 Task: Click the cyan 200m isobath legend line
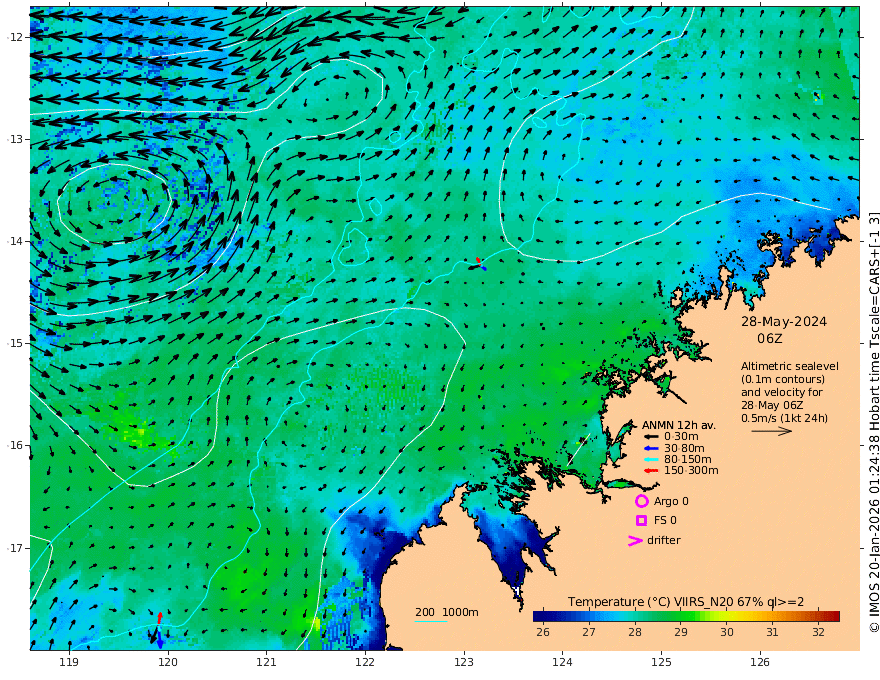[431, 621]
